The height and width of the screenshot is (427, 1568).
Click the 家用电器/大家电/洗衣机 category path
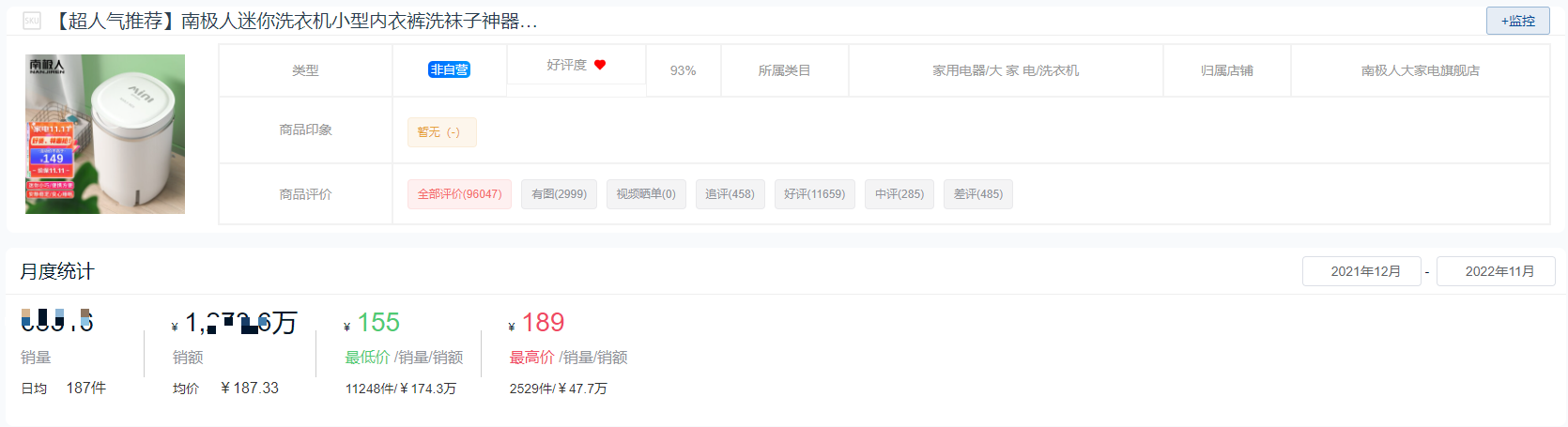[1006, 70]
